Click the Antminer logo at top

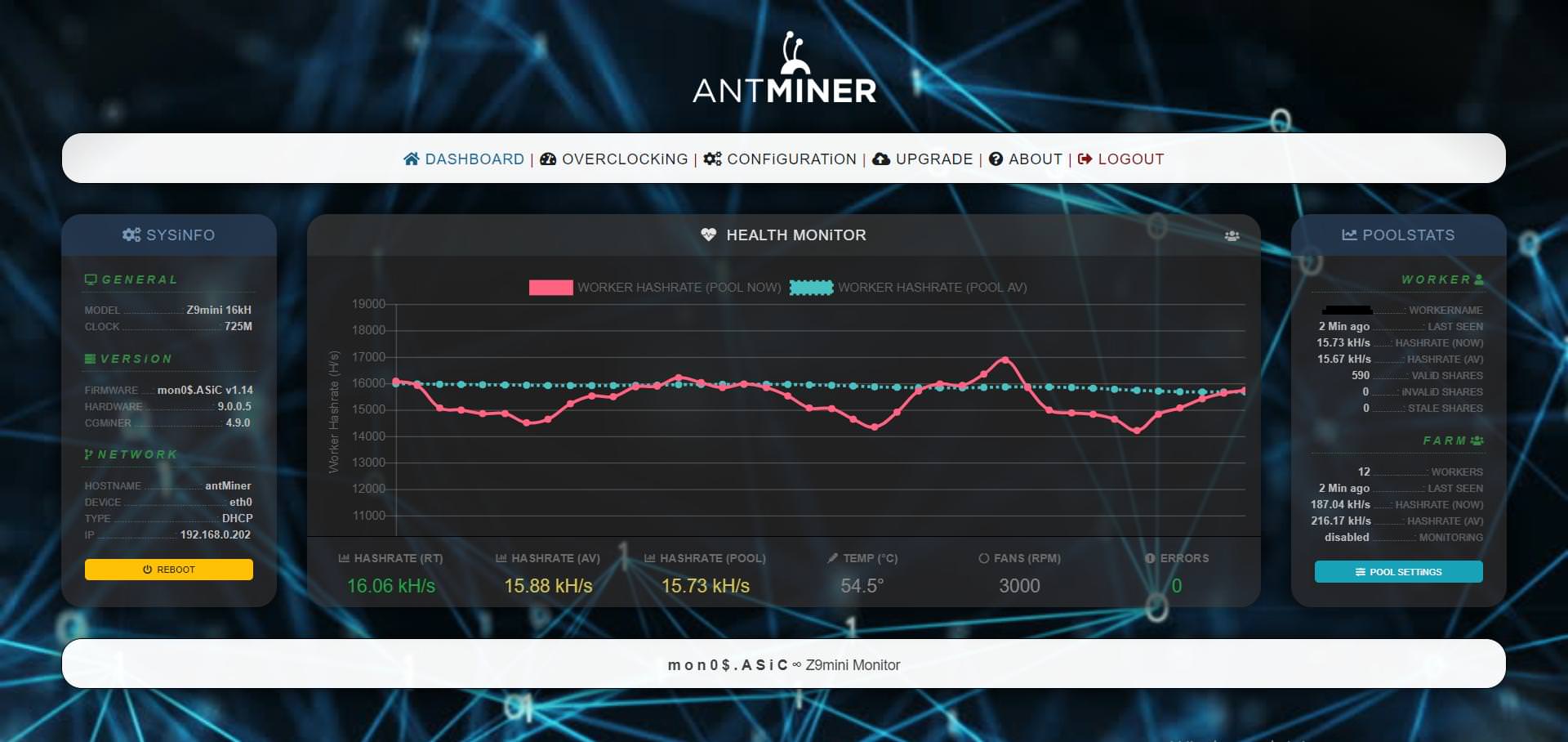[x=784, y=68]
